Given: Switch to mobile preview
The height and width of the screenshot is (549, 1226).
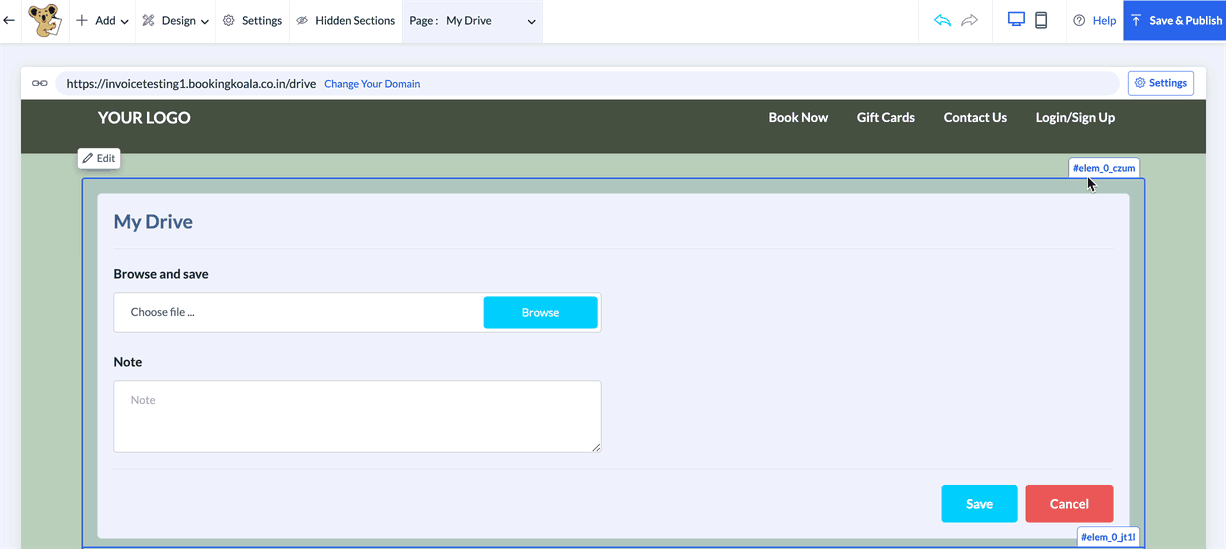Looking at the screenshot, I should pos(1041,20).
